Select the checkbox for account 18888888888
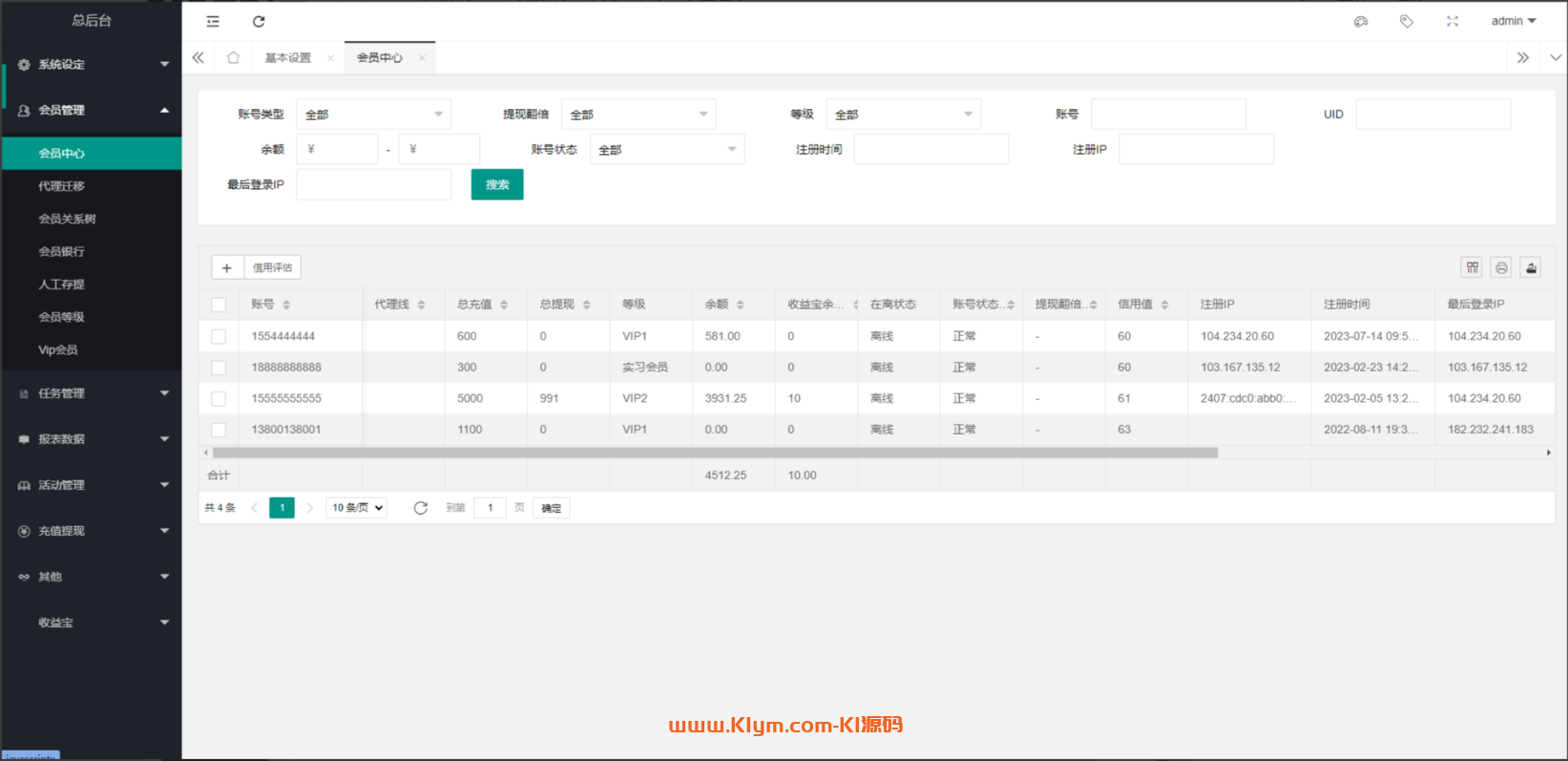 pos(219,368)
